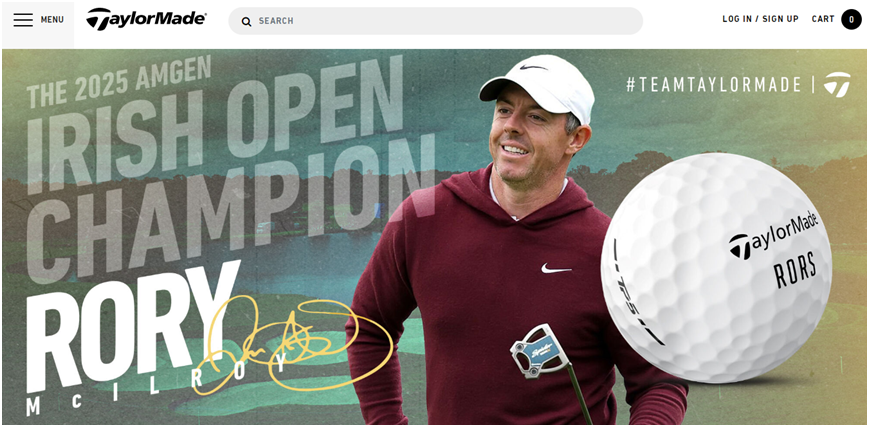Click the TP5 golf ball image
869x427 pixels.
point(716,268)
